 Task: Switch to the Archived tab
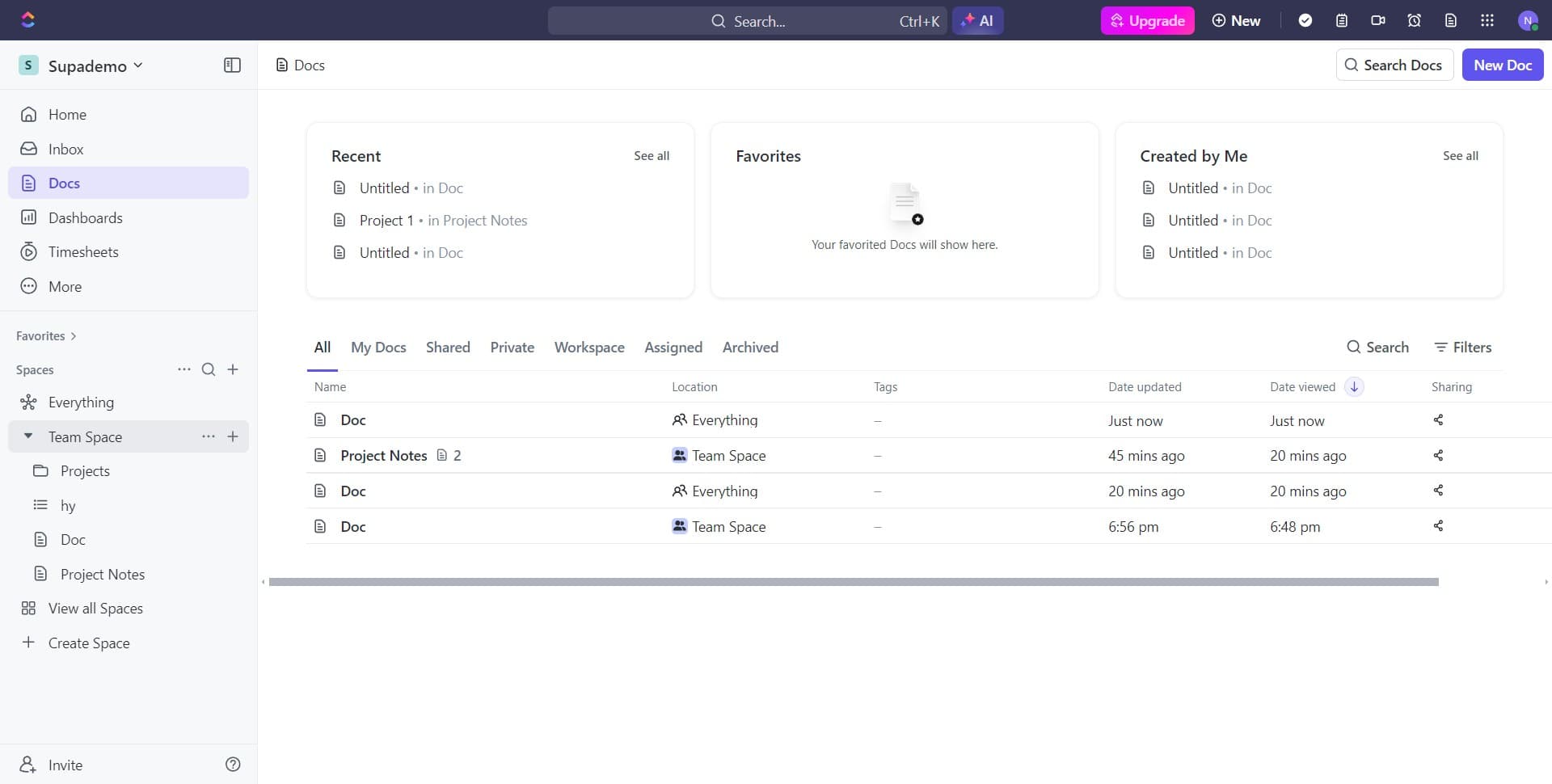coord(750,347)
